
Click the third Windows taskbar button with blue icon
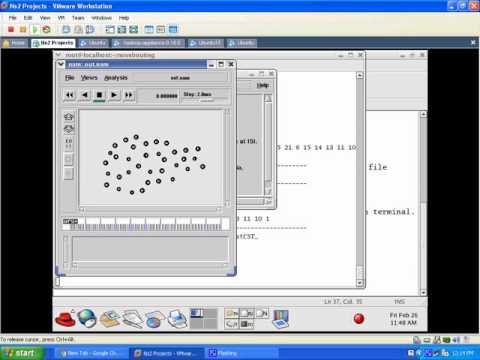point(241,353)
